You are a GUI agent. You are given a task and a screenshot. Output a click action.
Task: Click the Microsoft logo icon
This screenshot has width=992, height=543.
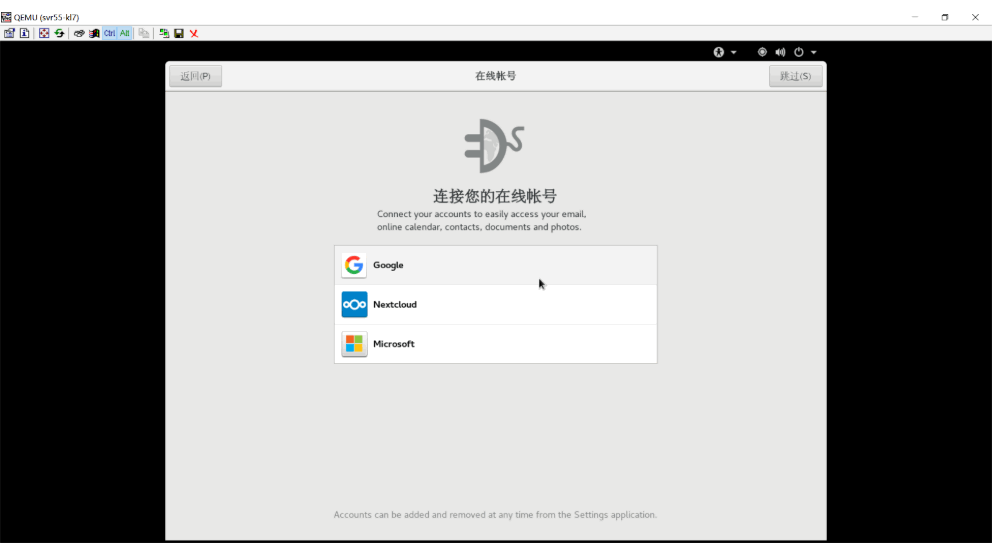pos(354,344)
